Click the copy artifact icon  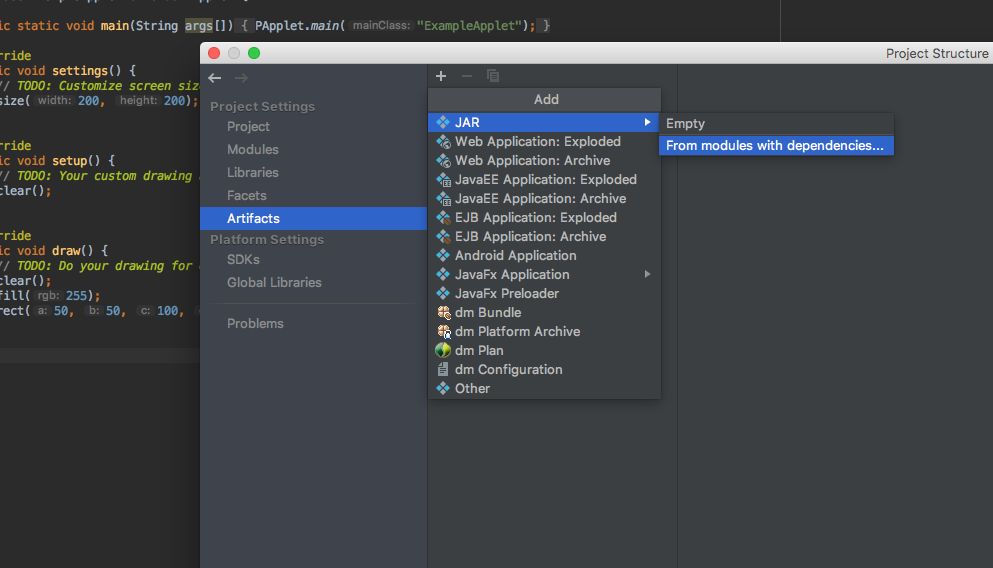[x=492, y=76]
